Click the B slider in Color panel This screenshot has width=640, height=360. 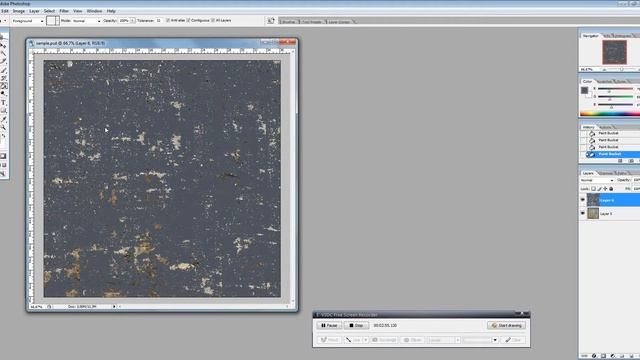[616, 104]
